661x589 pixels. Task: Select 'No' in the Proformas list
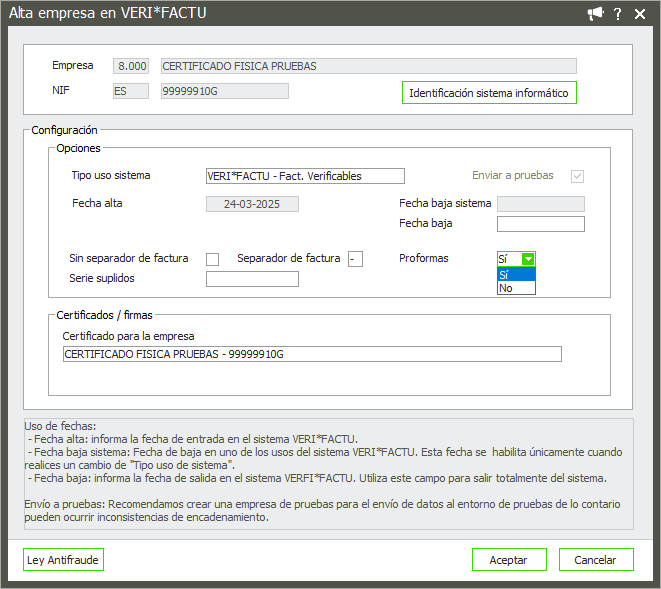click(516, 288)
